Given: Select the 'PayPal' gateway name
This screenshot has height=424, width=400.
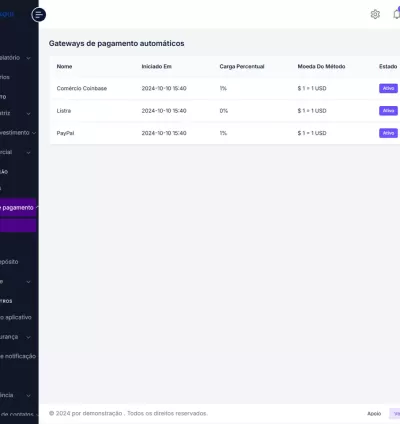Looking at the screenshot, I should [x=65, y=133].
